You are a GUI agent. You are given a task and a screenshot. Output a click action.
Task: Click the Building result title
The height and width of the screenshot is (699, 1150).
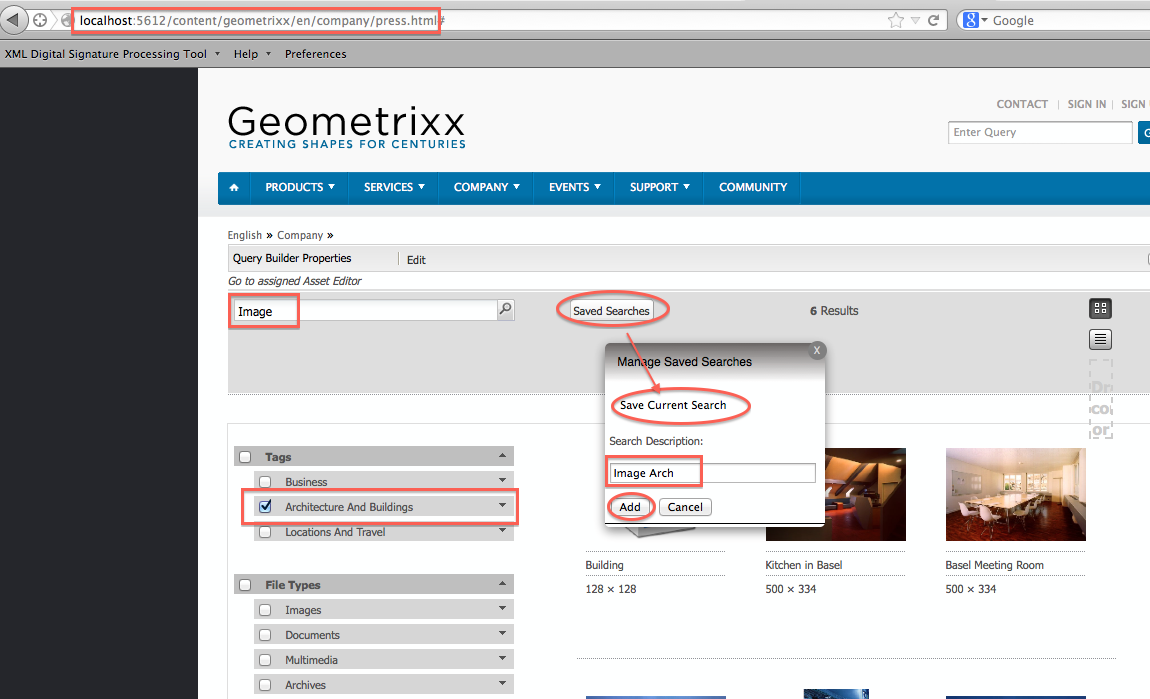[604, 565]
